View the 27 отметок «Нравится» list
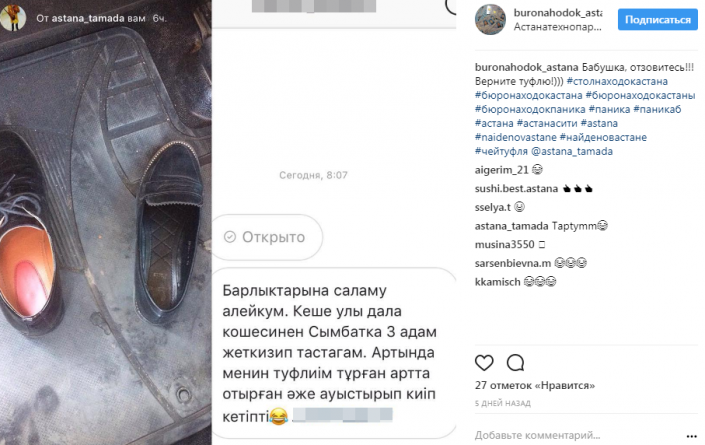This screenshot has height=445, width=705. coord(535,385)
